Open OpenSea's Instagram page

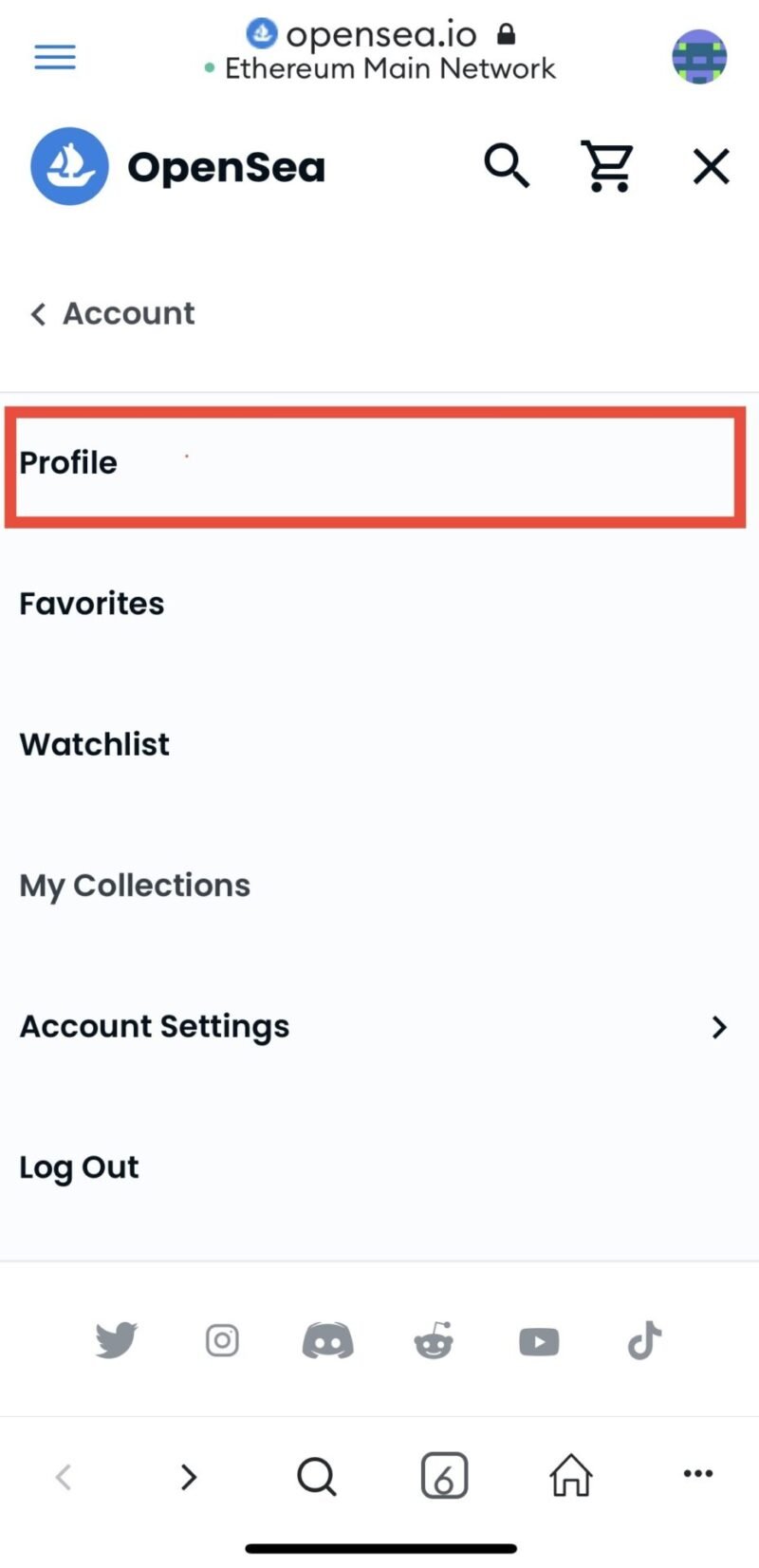(222, 1340)
